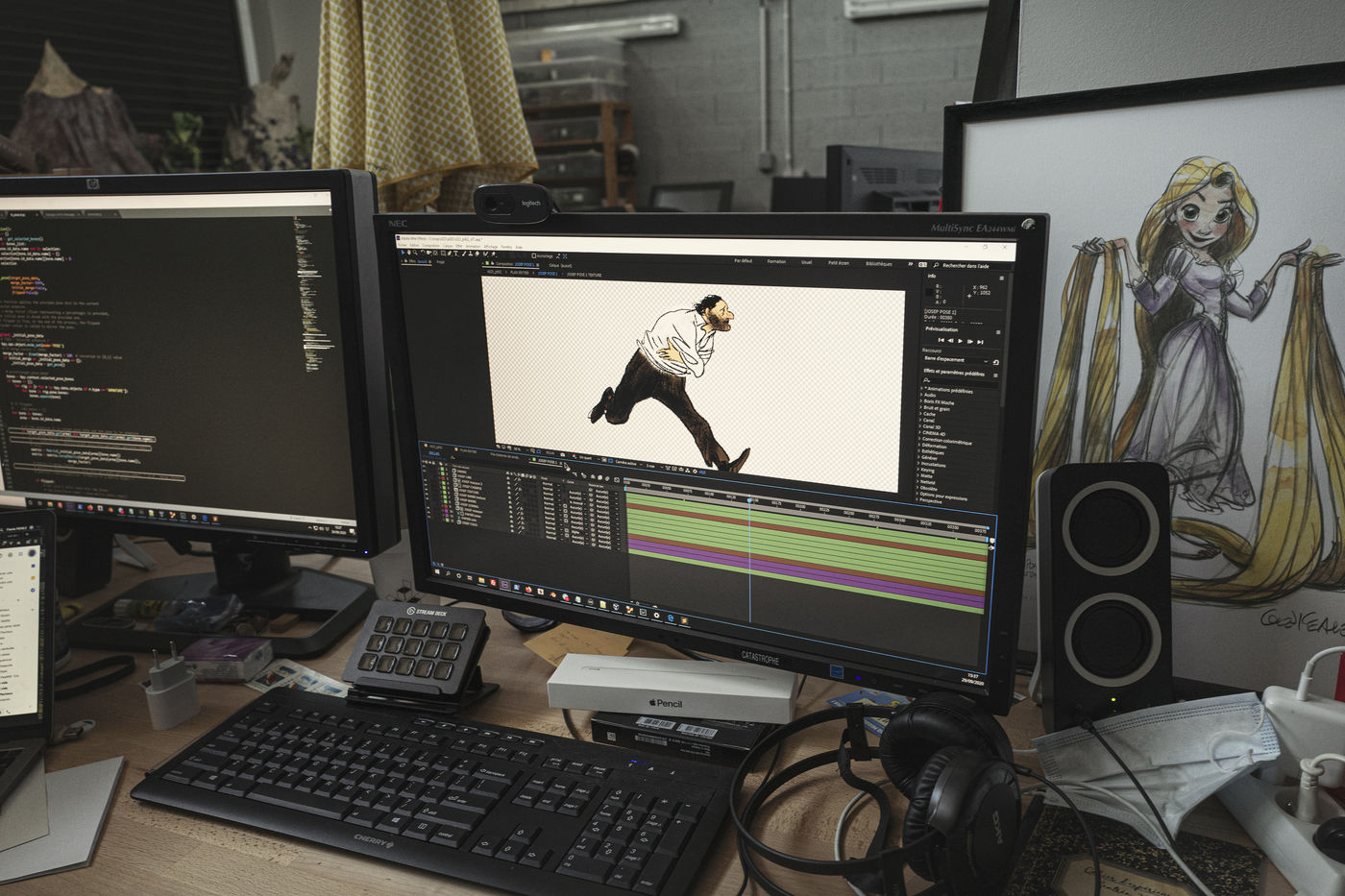This screenshot has width=1345, height=896.
Task: Select the Zoom magnifier tool
Action: [x=415, y=254]
